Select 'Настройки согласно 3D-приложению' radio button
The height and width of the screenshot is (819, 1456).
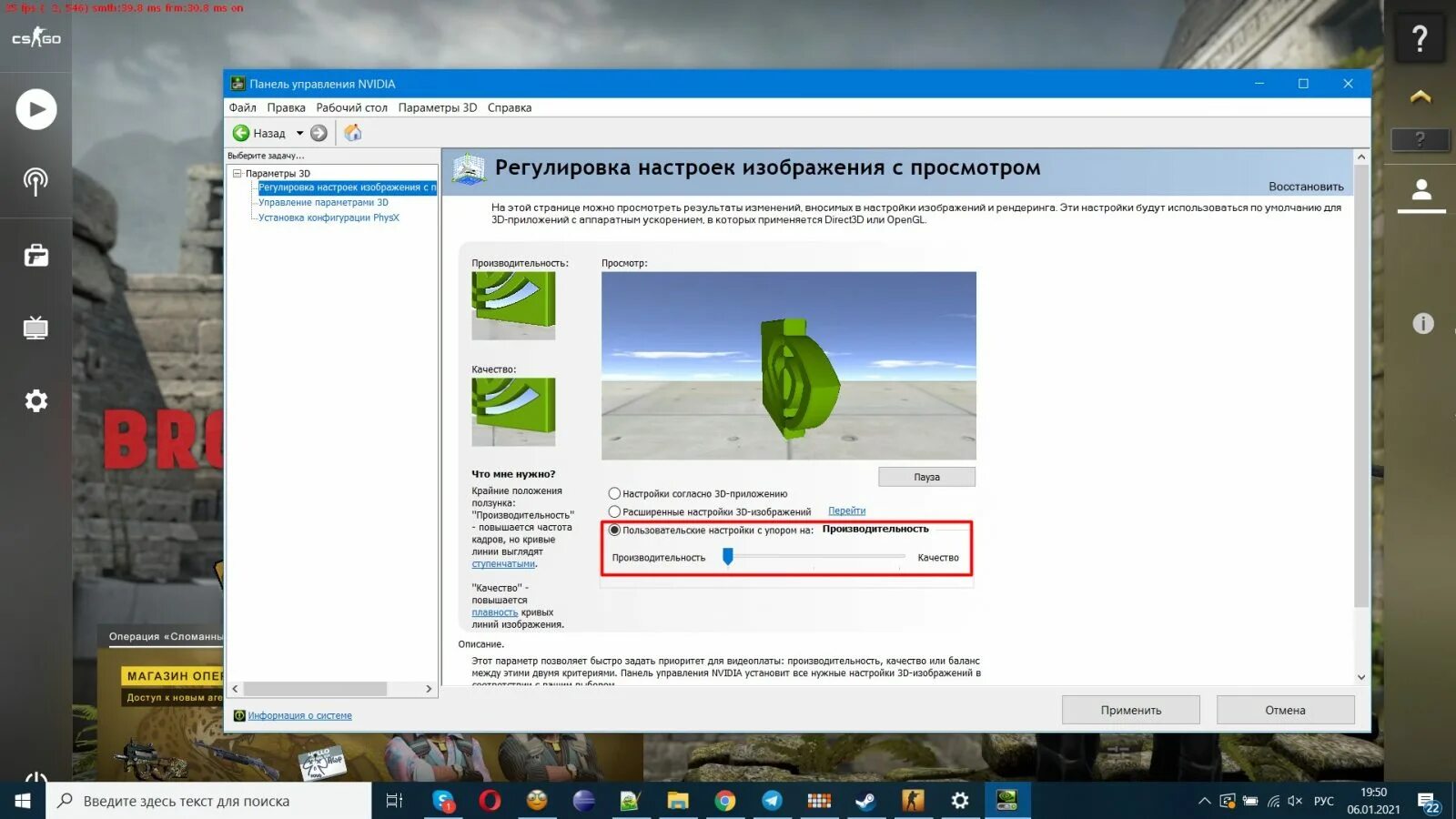[614, 493]
